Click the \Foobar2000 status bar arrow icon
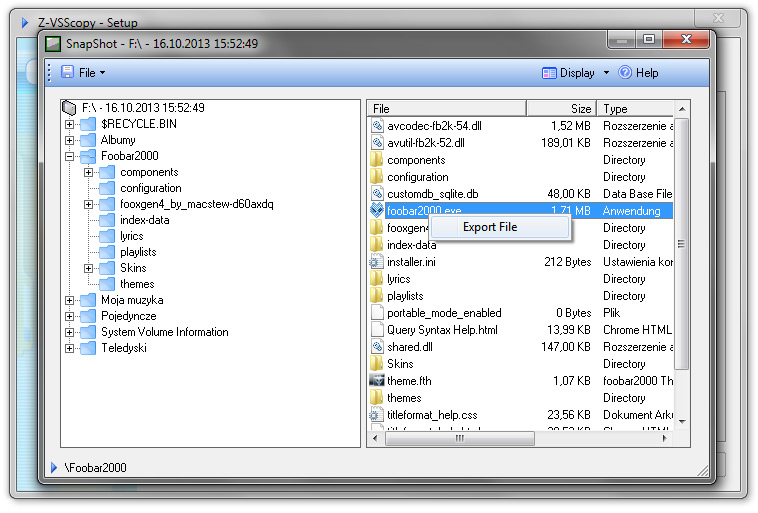 pyautogui.click(x=54, y=468)
